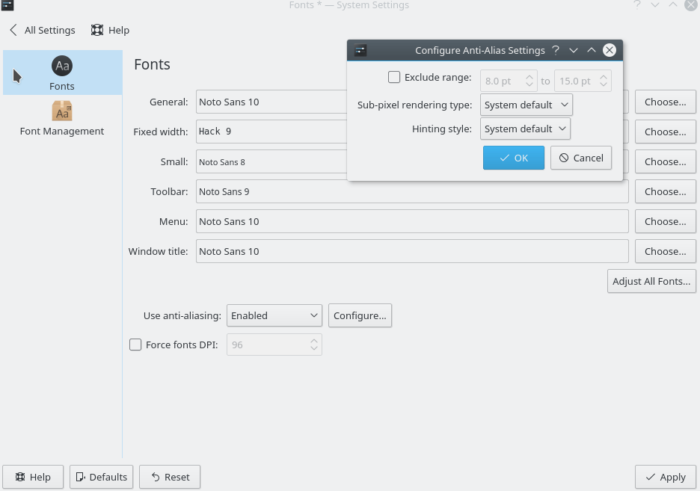Image resolution: width=700 pixels, height=491 pixels.
Task: Confirm anti-alias dialog with OK
Action: 513,158
